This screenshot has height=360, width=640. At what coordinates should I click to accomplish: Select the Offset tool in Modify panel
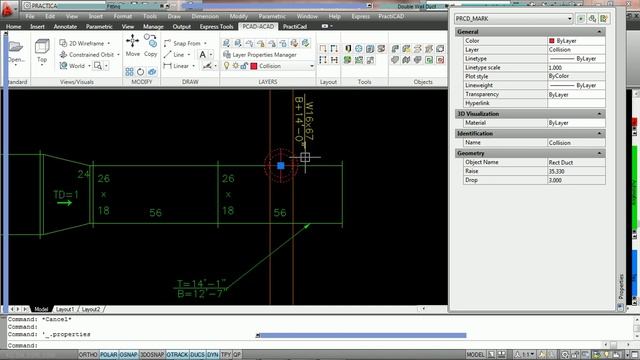[x=152, y=72]
